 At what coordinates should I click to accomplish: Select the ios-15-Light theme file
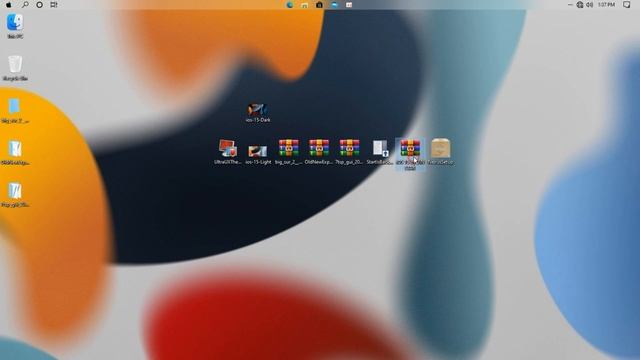(x=258, y=154)
